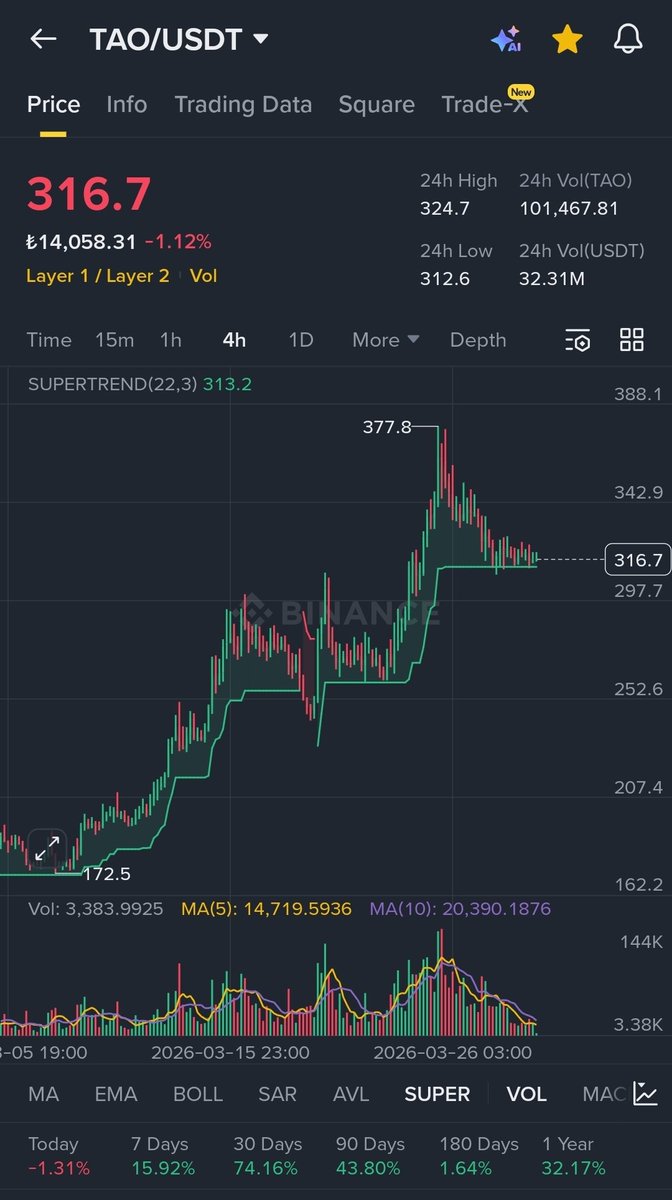Viewport: 672px width, 1200px height.
Task: Tap the MA(10) volume value
Action: (460, 909)
